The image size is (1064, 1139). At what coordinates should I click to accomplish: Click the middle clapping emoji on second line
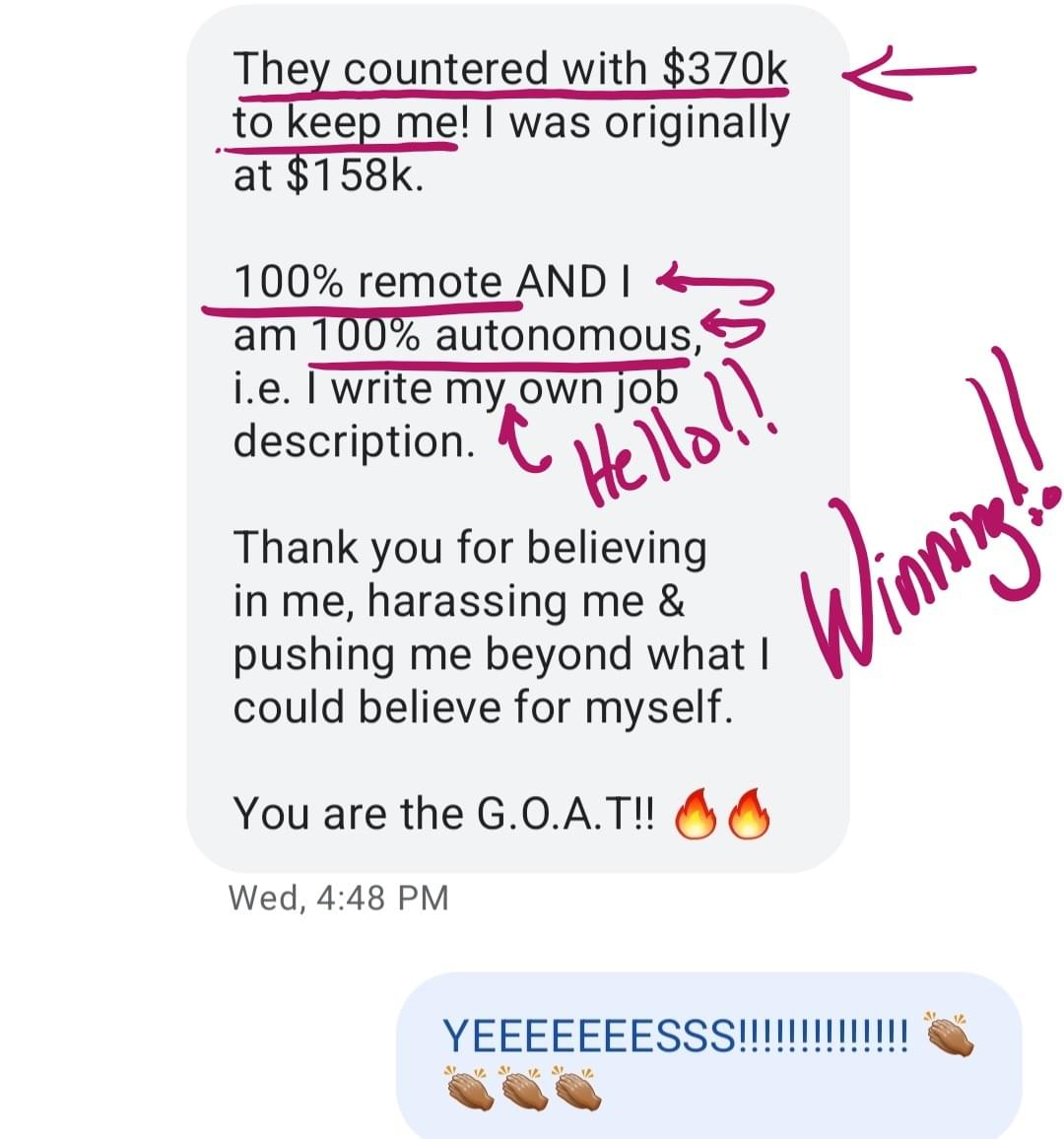click(524, 1088)
